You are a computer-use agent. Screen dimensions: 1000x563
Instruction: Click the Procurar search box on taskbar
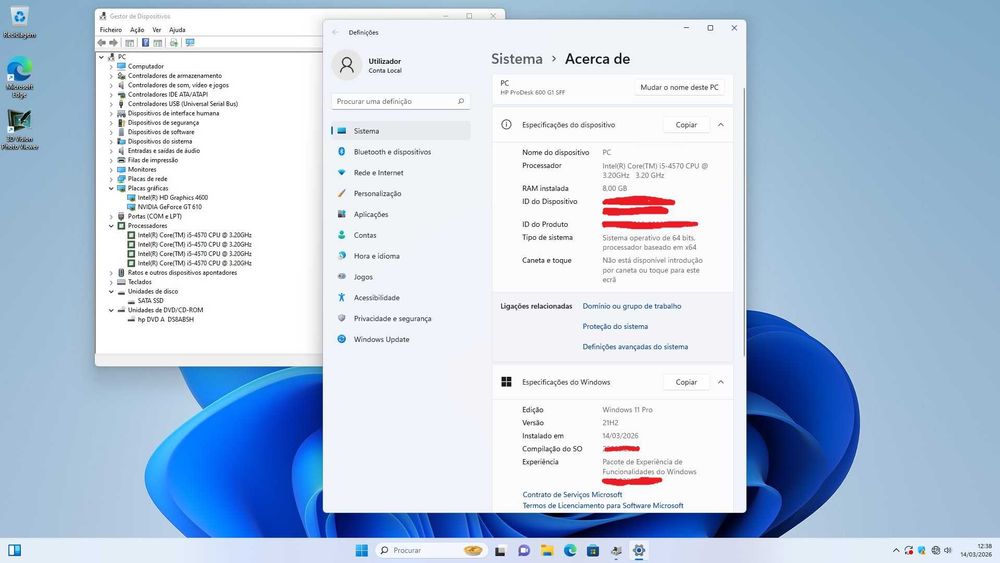pos(431,550)
